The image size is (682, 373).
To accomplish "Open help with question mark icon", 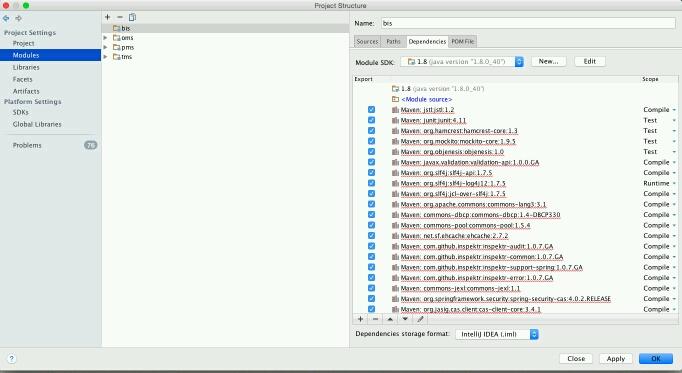I will coord(12,359).
